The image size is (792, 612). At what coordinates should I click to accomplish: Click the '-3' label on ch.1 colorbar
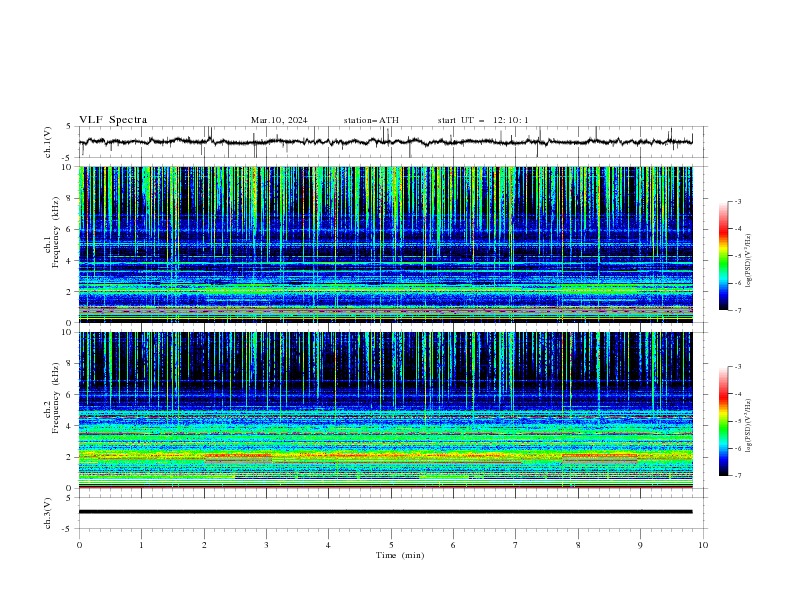pos(738,201)
